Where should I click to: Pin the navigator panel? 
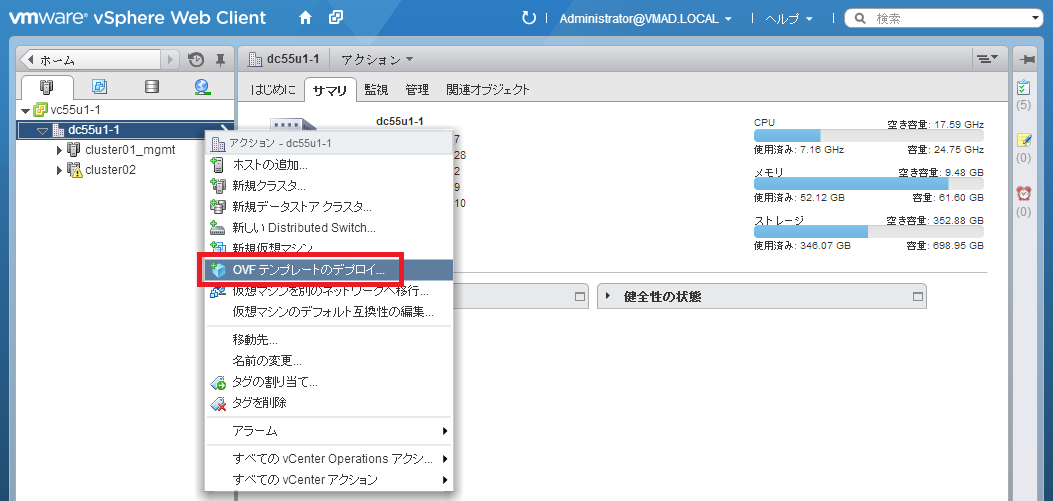coord(220,60)
